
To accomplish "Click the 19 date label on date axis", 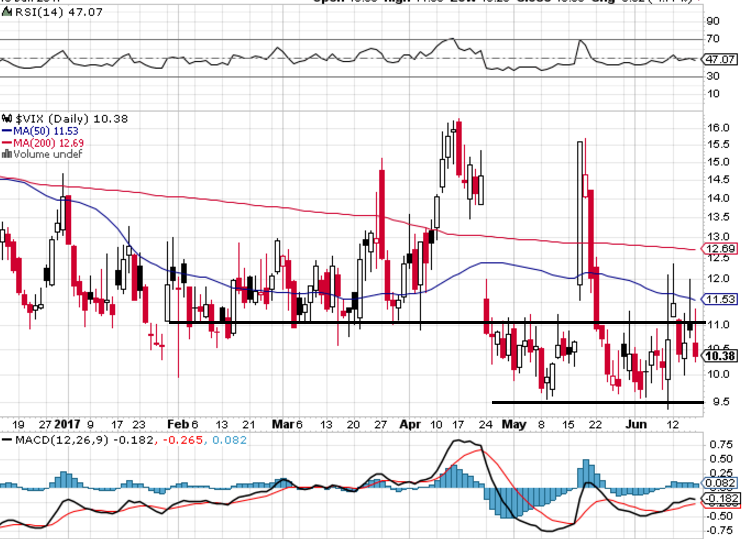I will tap(18, 424).
